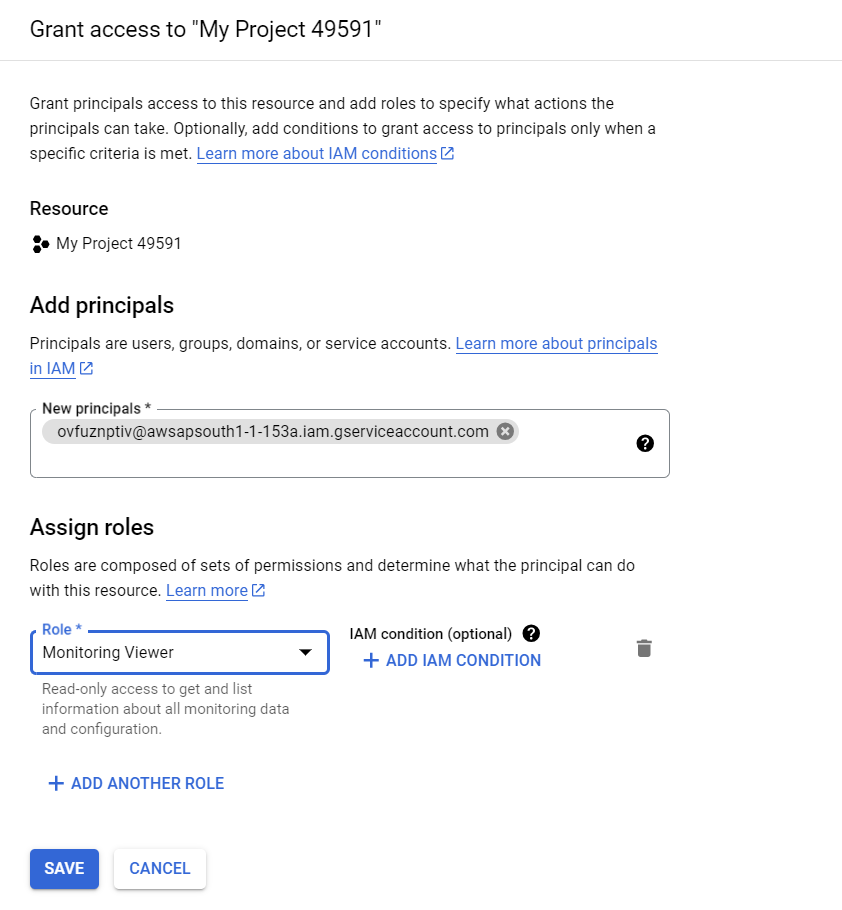The height and width of the screenshot is (910, 842).
Task: Click the plus icon of Add IAM Condition
Action: tap(371, 660)
